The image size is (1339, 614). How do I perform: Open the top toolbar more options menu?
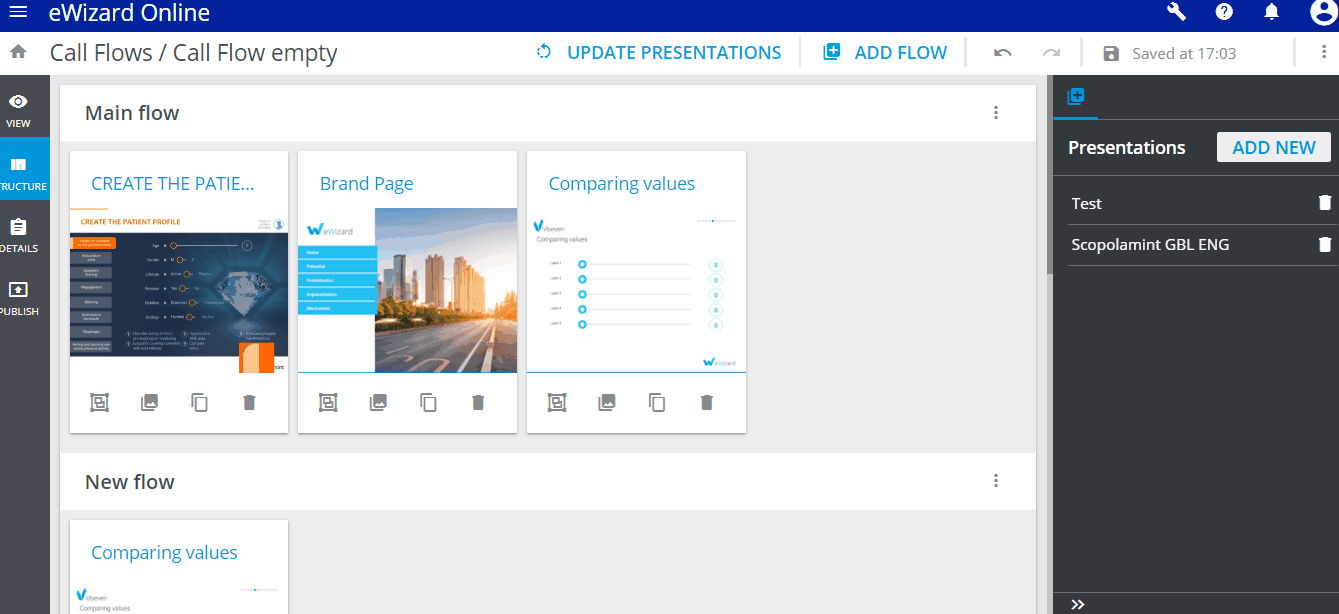point(1323,53)
